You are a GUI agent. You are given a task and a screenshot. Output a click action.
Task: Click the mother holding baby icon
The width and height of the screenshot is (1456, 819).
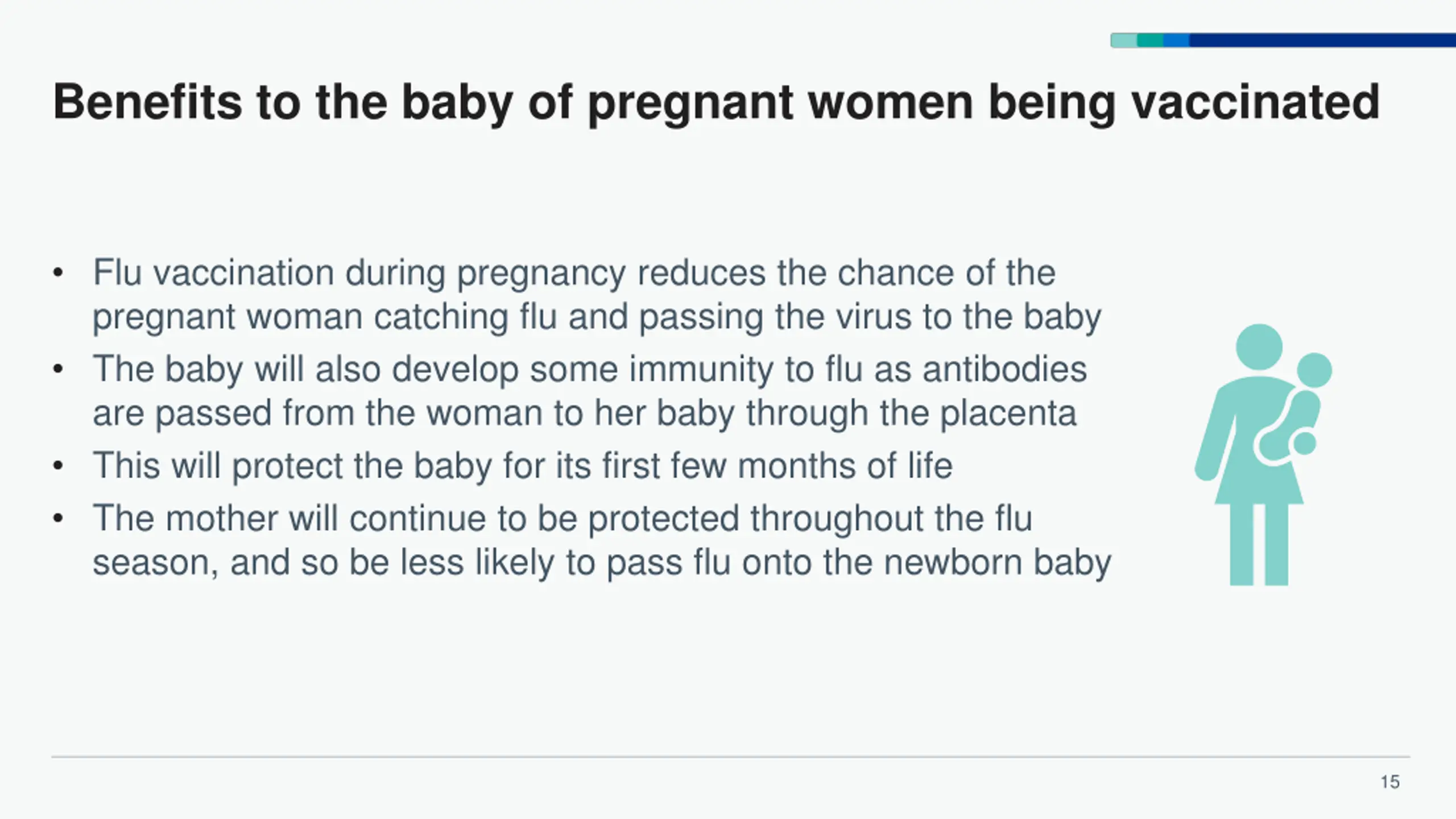point(1263,455)
